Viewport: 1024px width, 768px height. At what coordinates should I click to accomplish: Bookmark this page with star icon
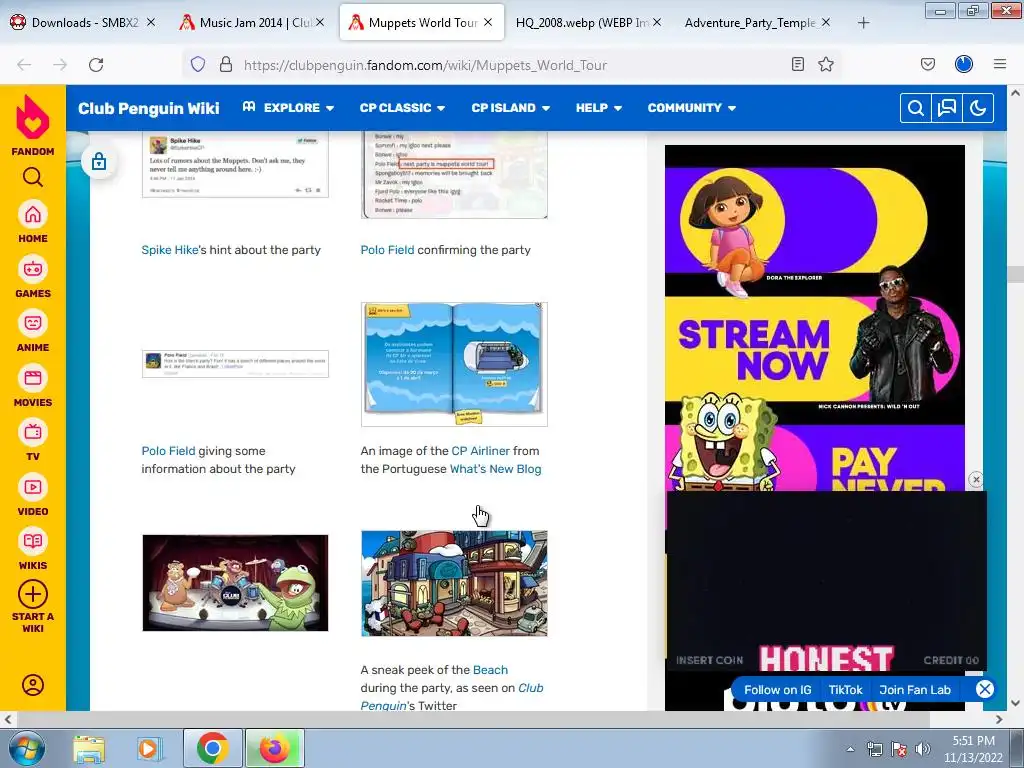(826, 64)
